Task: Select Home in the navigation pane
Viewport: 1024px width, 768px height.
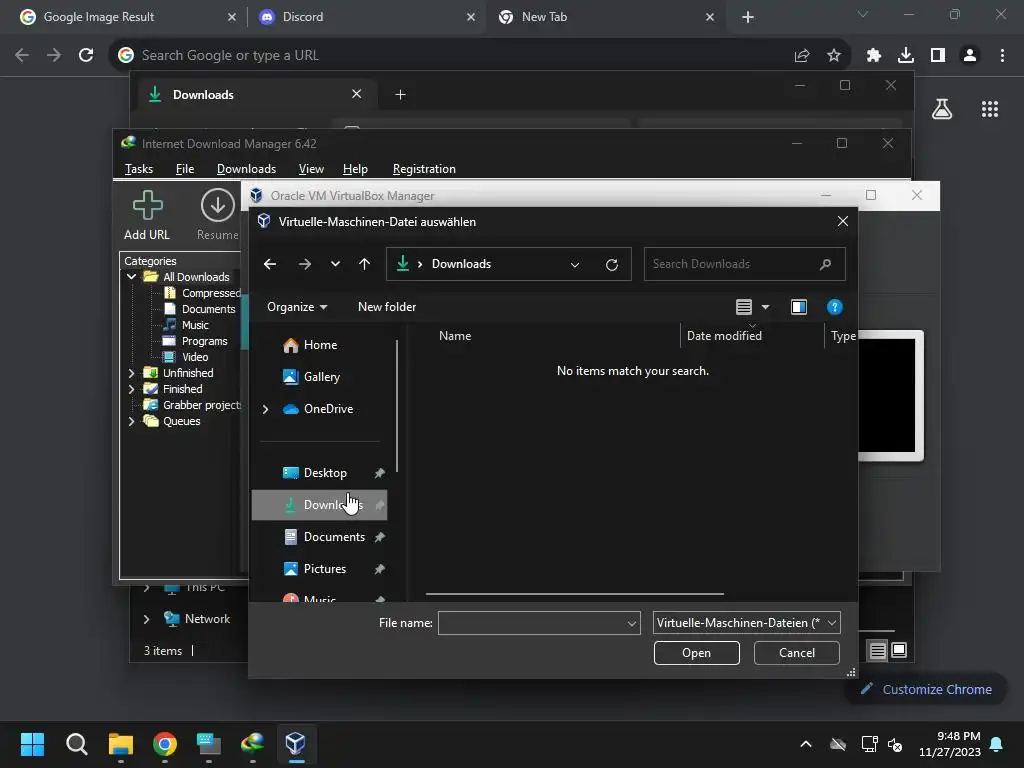Action: coord(320,345)
